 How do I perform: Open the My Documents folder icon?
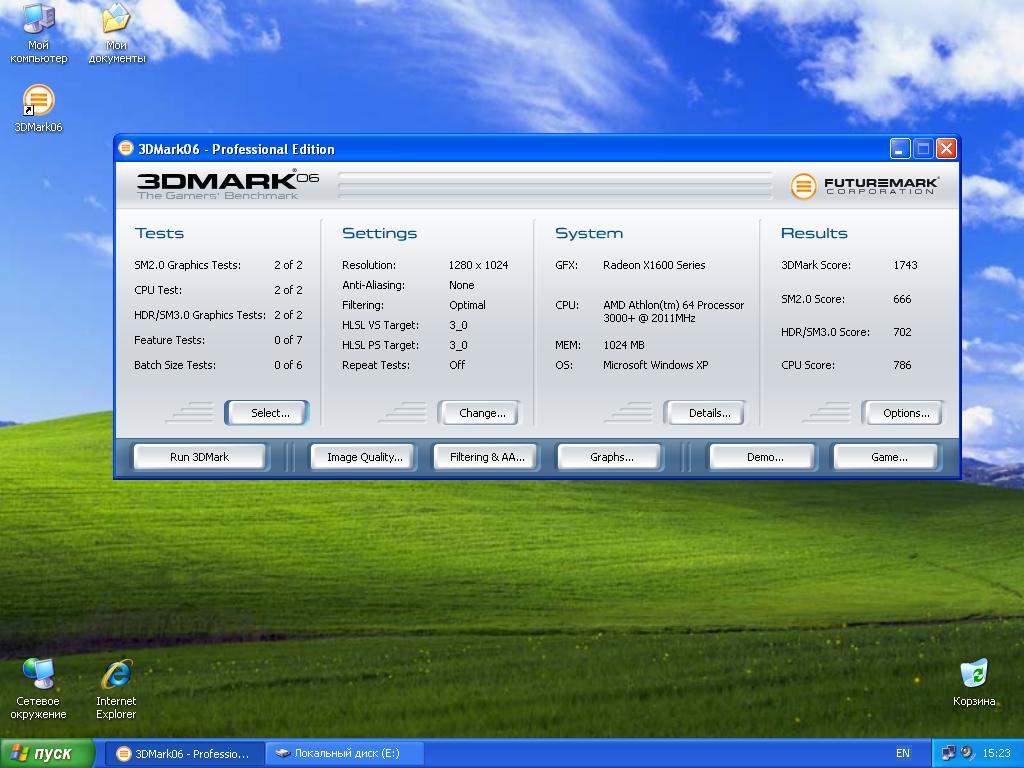point(116,33)
